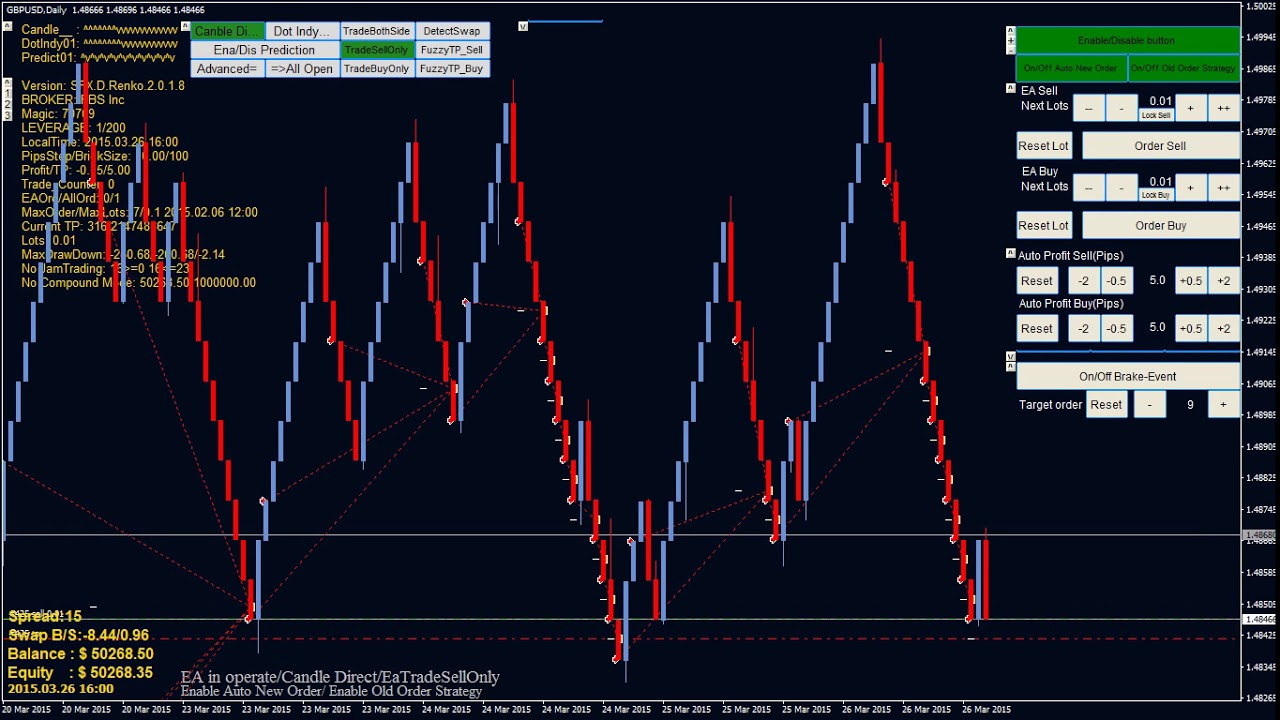Increase EA Sell lots with double plus
Screen dimensions: 1280x720
click(x=1223, y=108)
